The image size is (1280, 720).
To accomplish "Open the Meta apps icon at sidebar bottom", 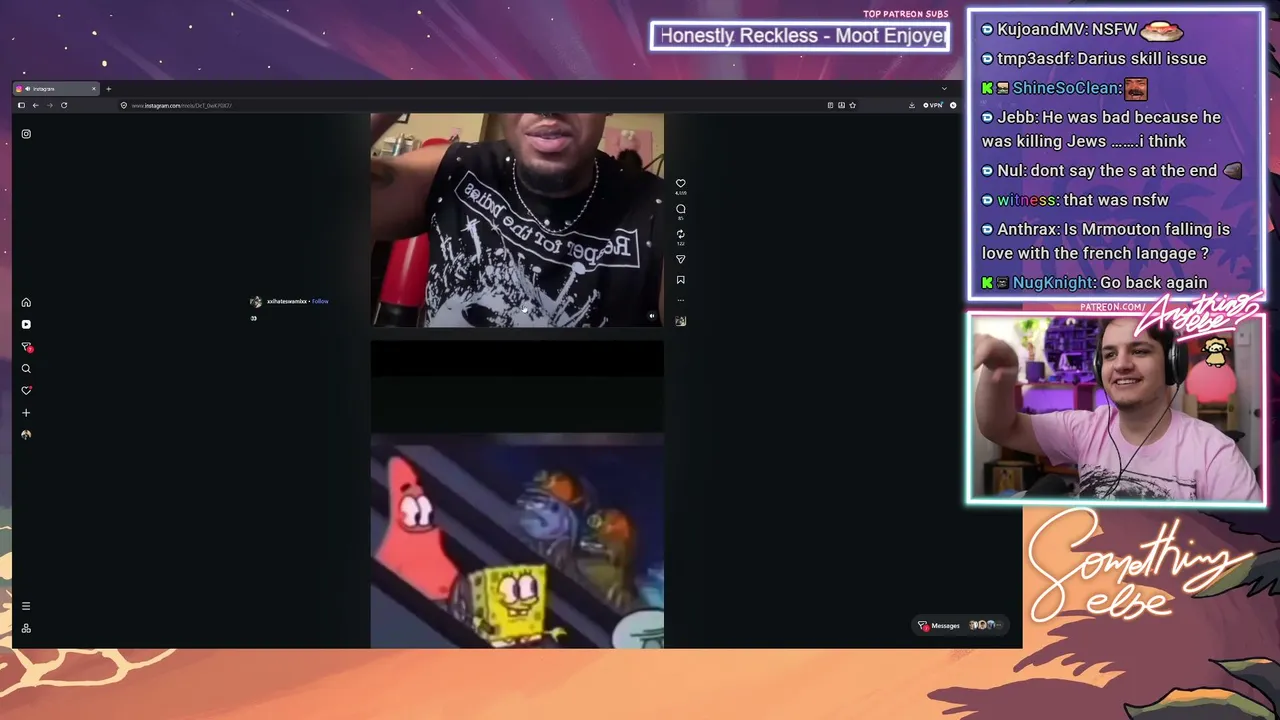I will coord(26,628).
